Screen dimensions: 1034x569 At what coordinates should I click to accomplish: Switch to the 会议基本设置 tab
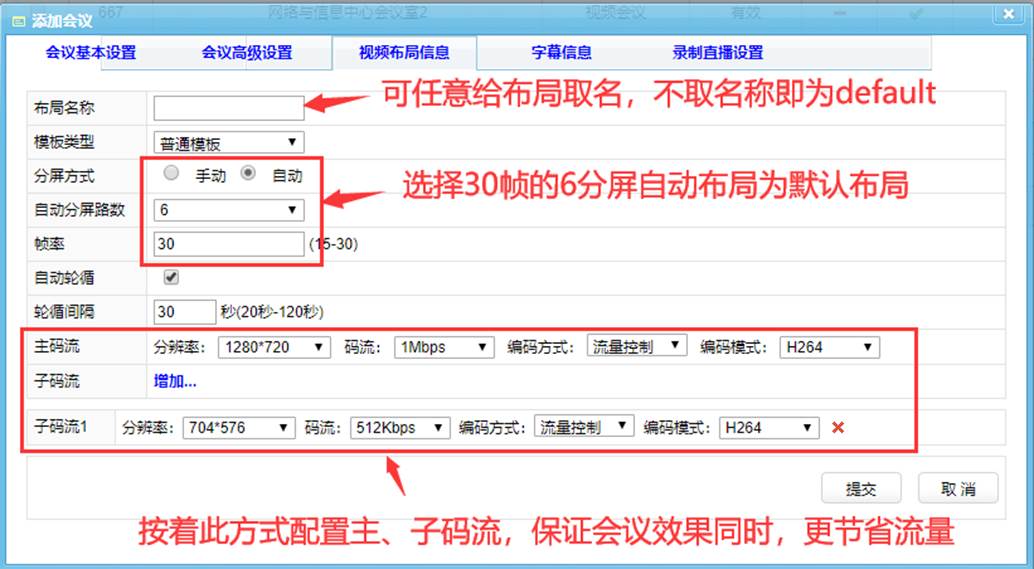[90, 53]
